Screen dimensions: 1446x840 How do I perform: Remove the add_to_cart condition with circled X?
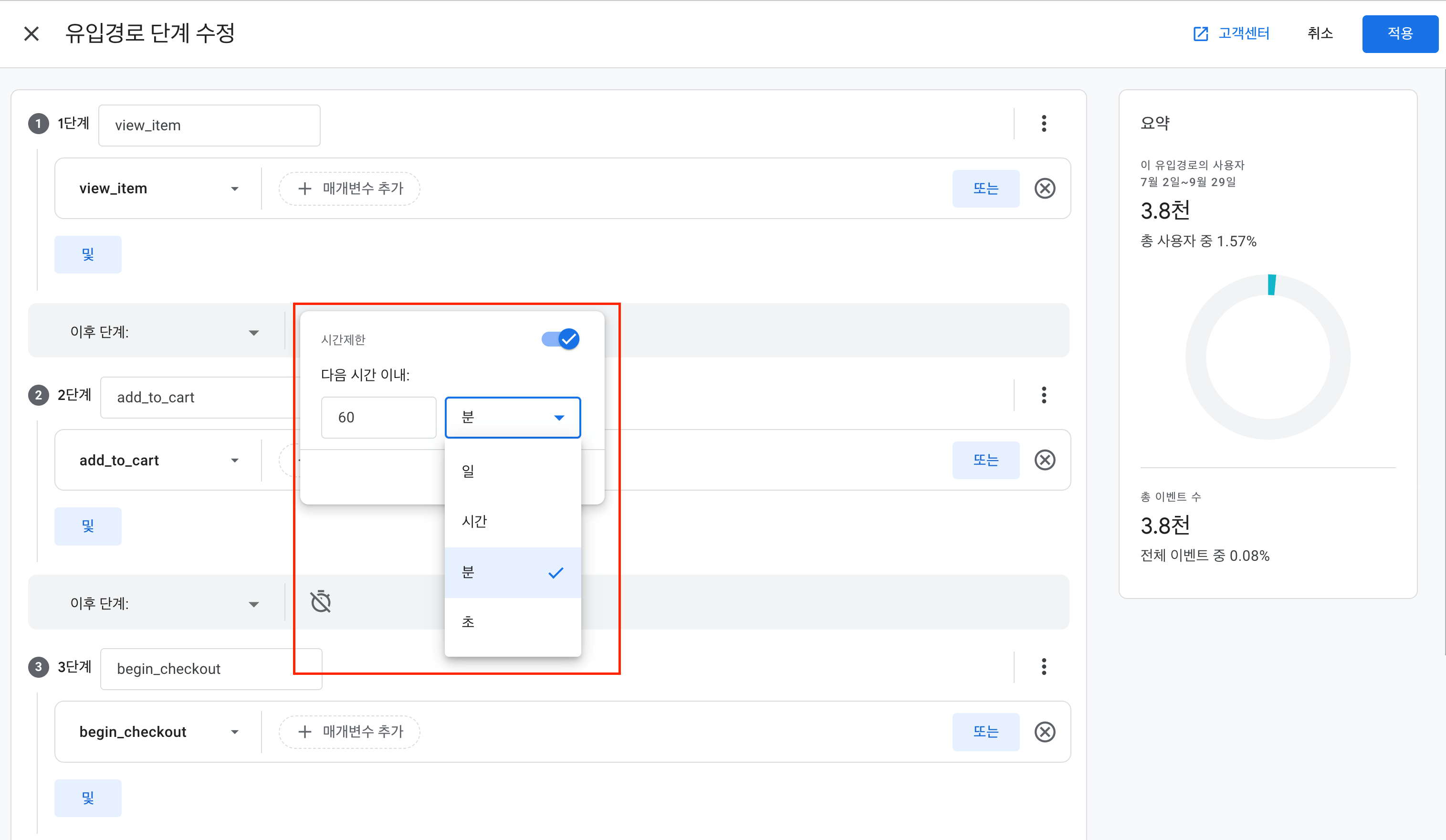tap(1044, 460)
